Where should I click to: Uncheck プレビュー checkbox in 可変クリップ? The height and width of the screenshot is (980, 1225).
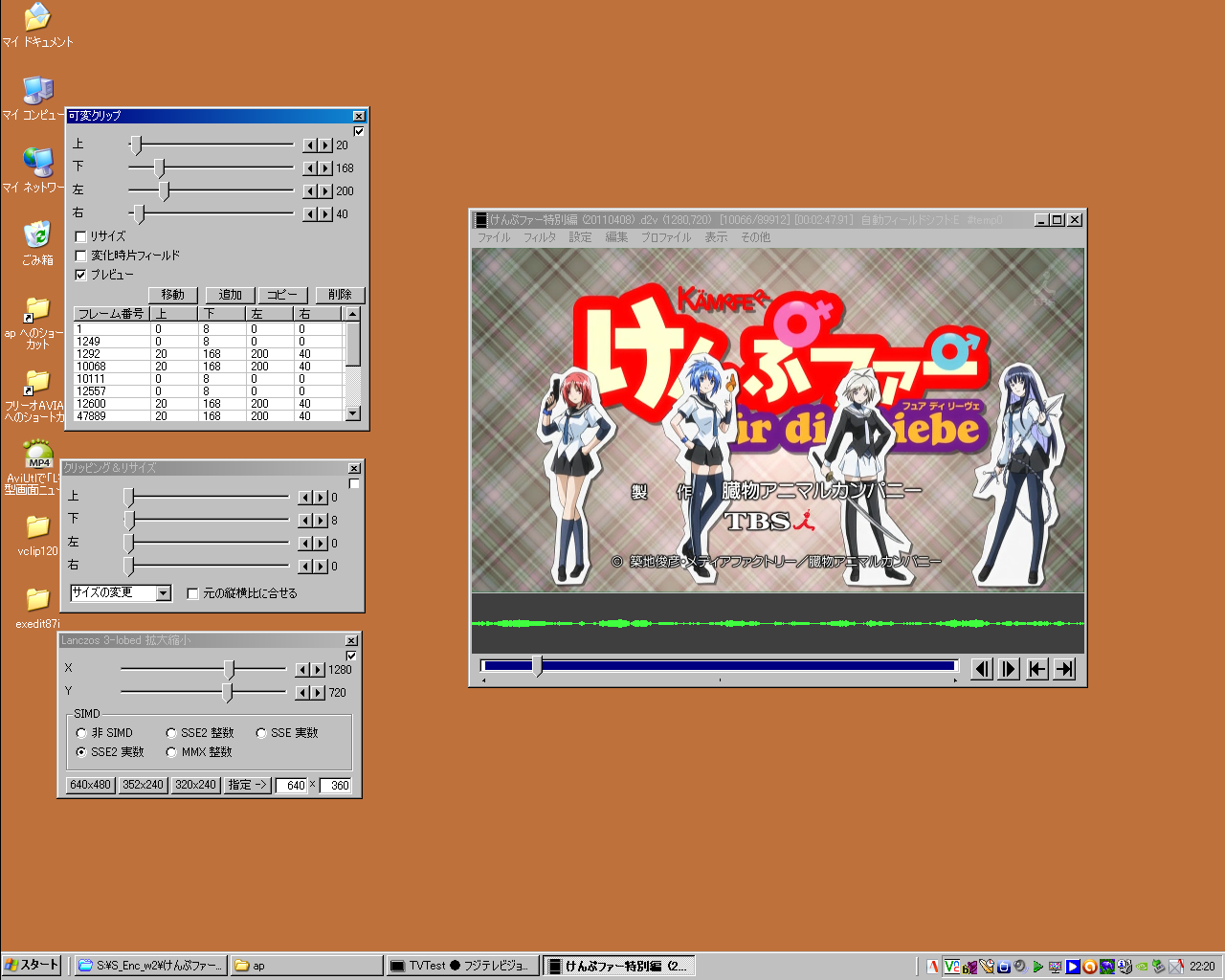pyautogui.click(x=80, y=275)
